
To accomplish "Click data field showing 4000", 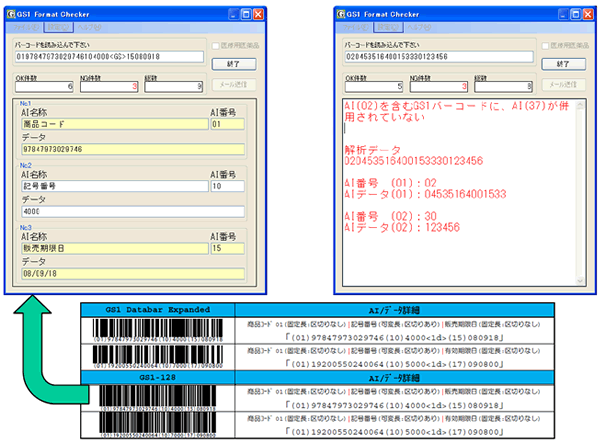I will tap(133, 211).
